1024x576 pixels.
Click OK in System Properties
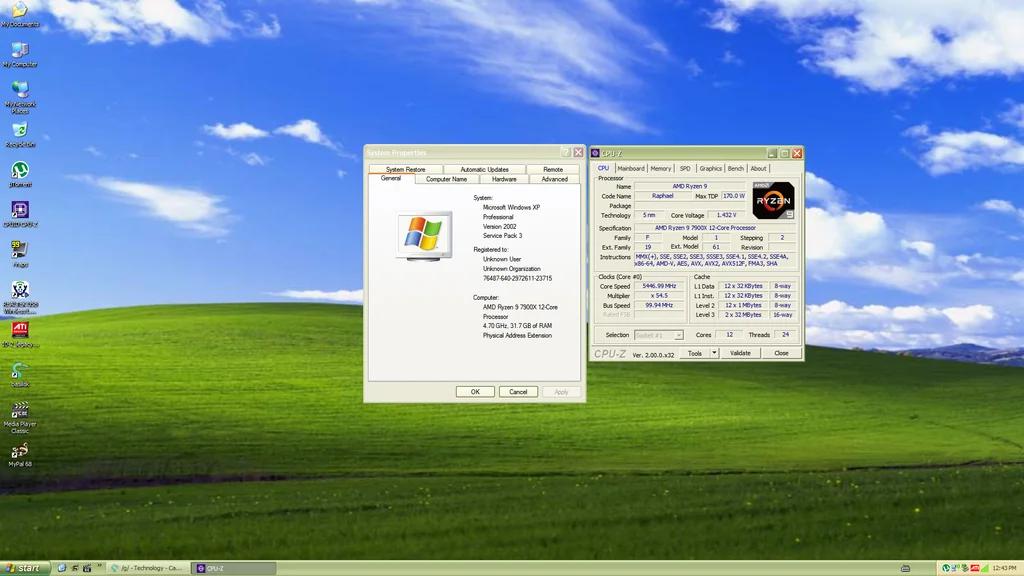click(x=475, y=392)
